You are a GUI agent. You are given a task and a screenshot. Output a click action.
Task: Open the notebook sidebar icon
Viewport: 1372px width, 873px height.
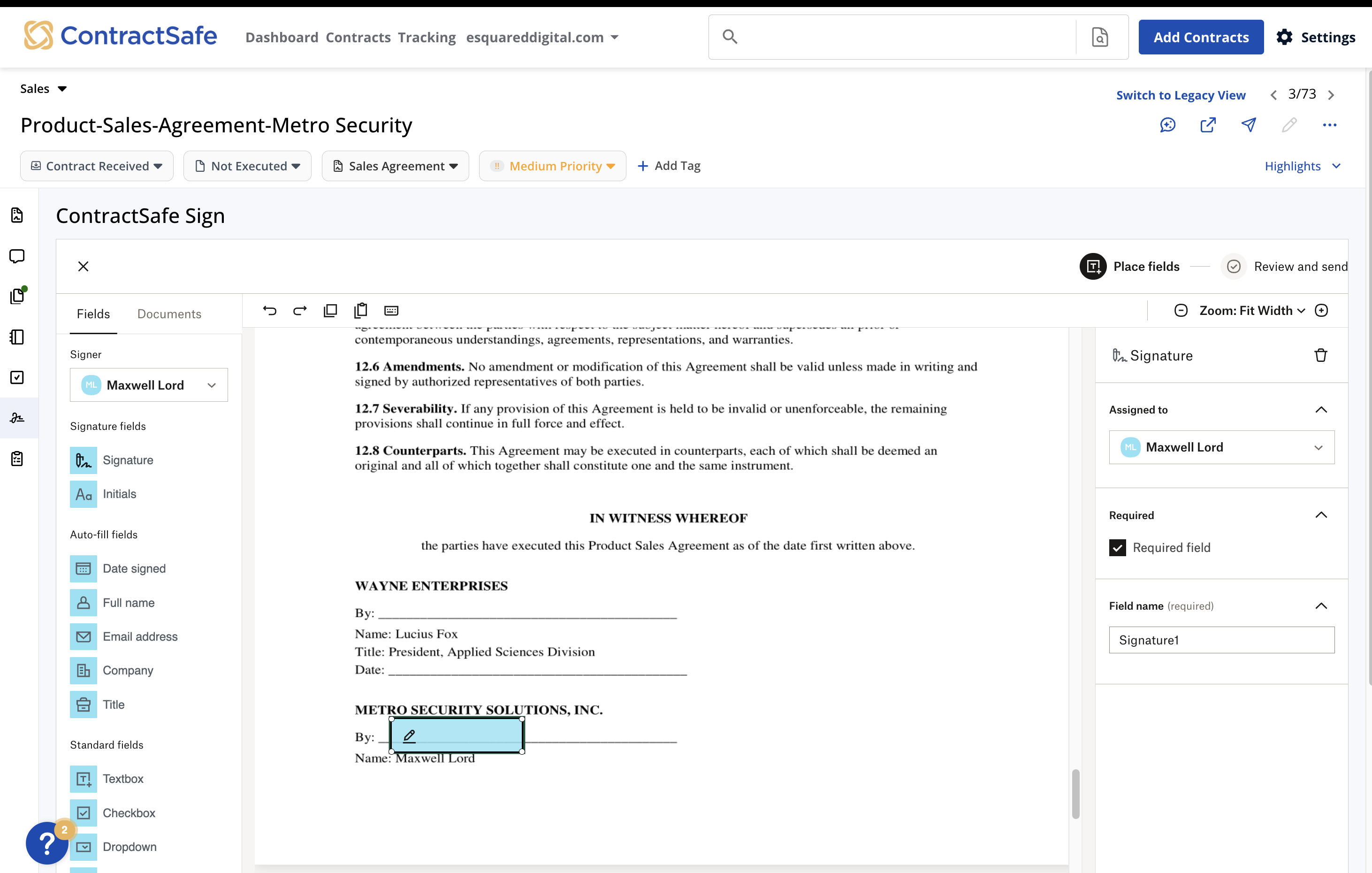tap(17, 337)
